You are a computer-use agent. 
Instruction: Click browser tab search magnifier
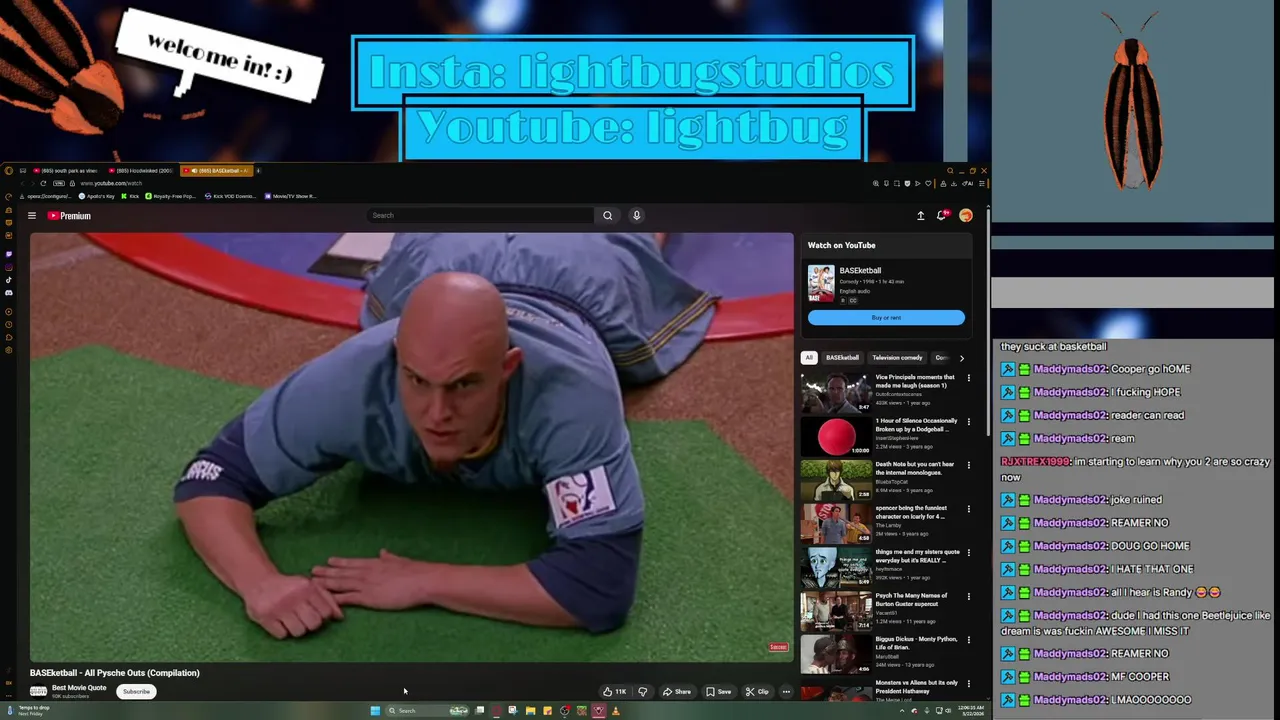point(950,171)
